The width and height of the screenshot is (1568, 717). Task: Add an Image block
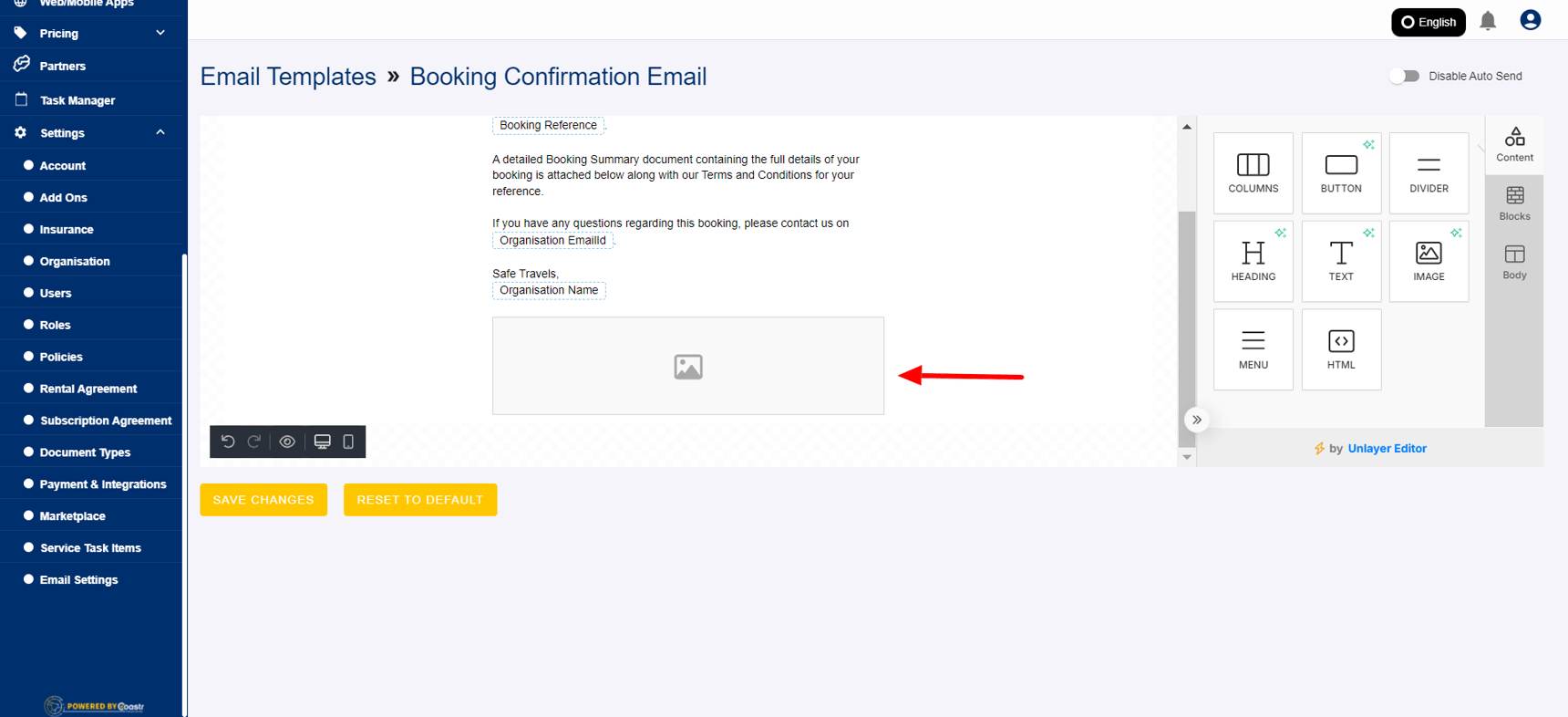tap(1428, 261)
